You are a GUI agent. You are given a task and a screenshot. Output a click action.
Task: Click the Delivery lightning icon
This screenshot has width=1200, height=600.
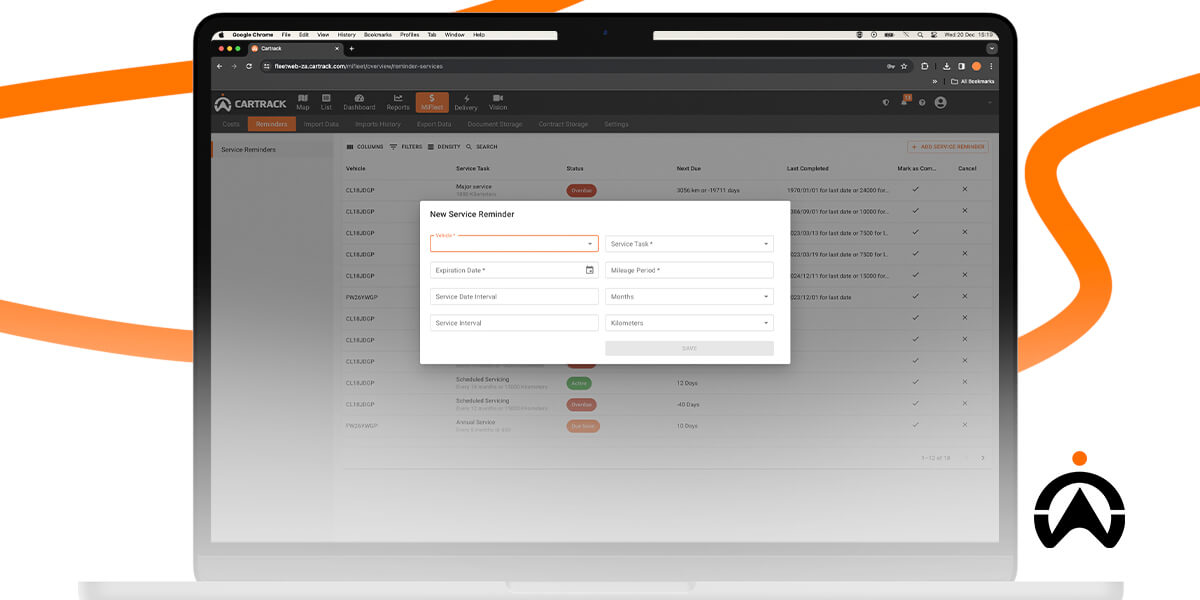coord(465,100)
